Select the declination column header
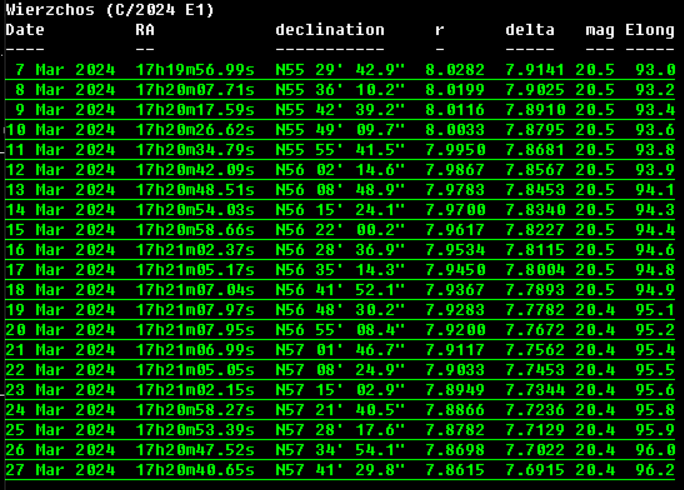Viewport: 684px width, 490px height. (x=329, y=30)
